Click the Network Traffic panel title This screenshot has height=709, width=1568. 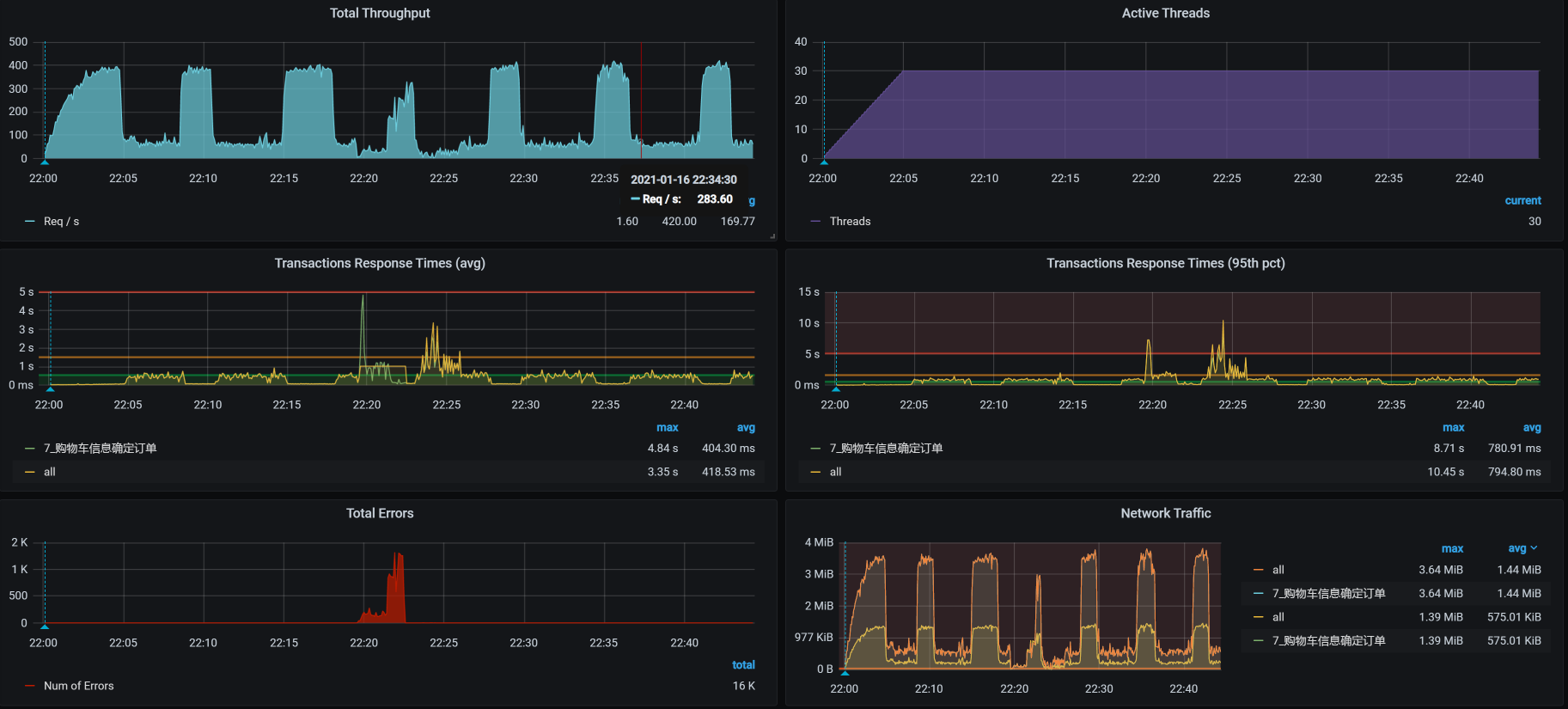pyautogui.click(x=1165, y=513)
